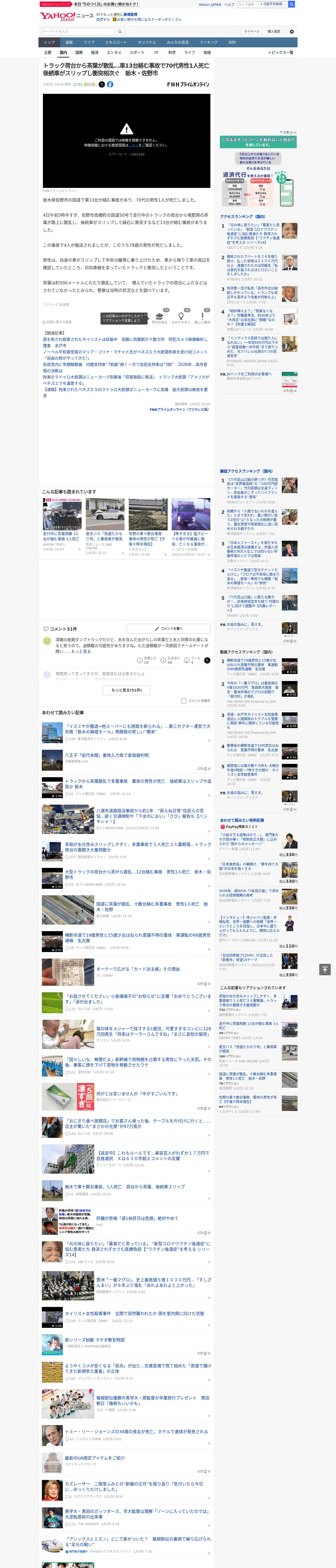
Task: React with the わかりやすい lightbulb icon
Action: coord(181,316)
